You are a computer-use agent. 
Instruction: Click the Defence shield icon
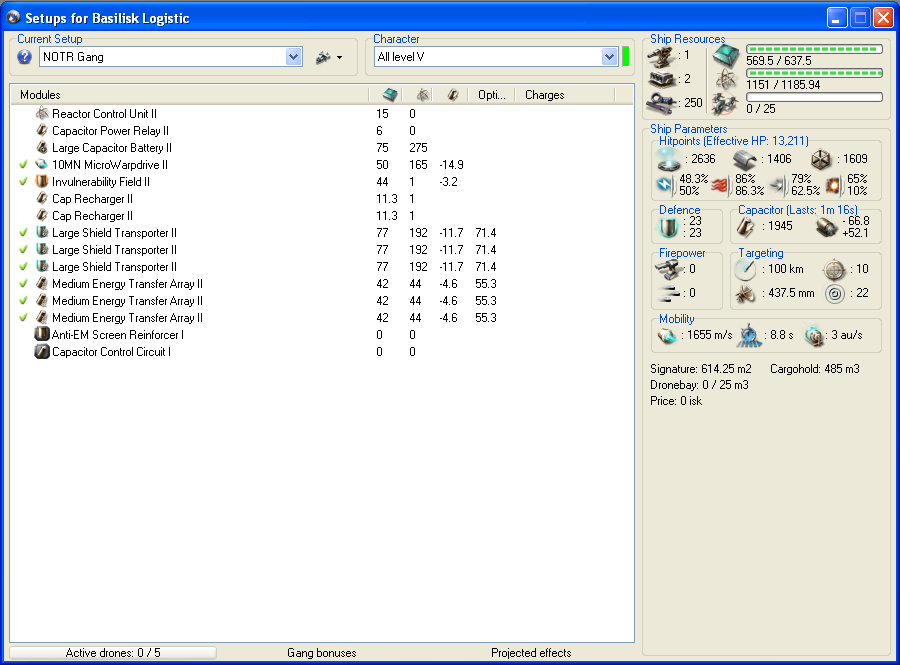(669, 227)
